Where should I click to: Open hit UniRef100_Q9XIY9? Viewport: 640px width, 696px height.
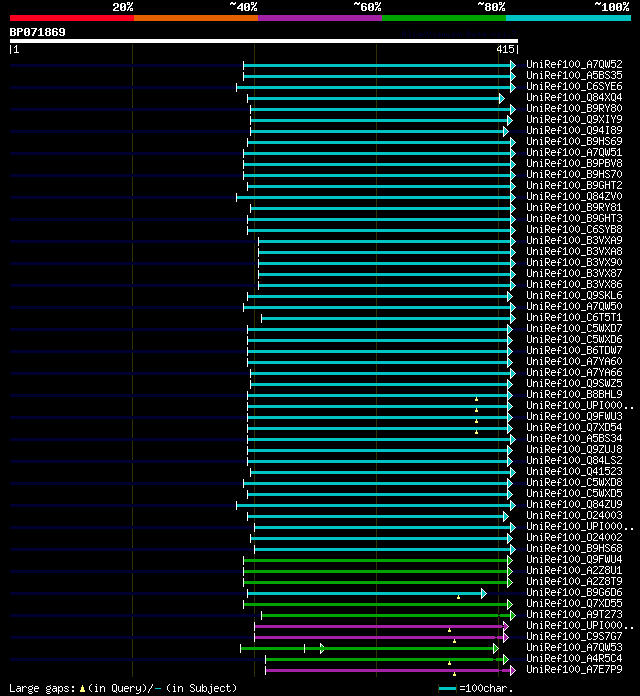[574, 119]
